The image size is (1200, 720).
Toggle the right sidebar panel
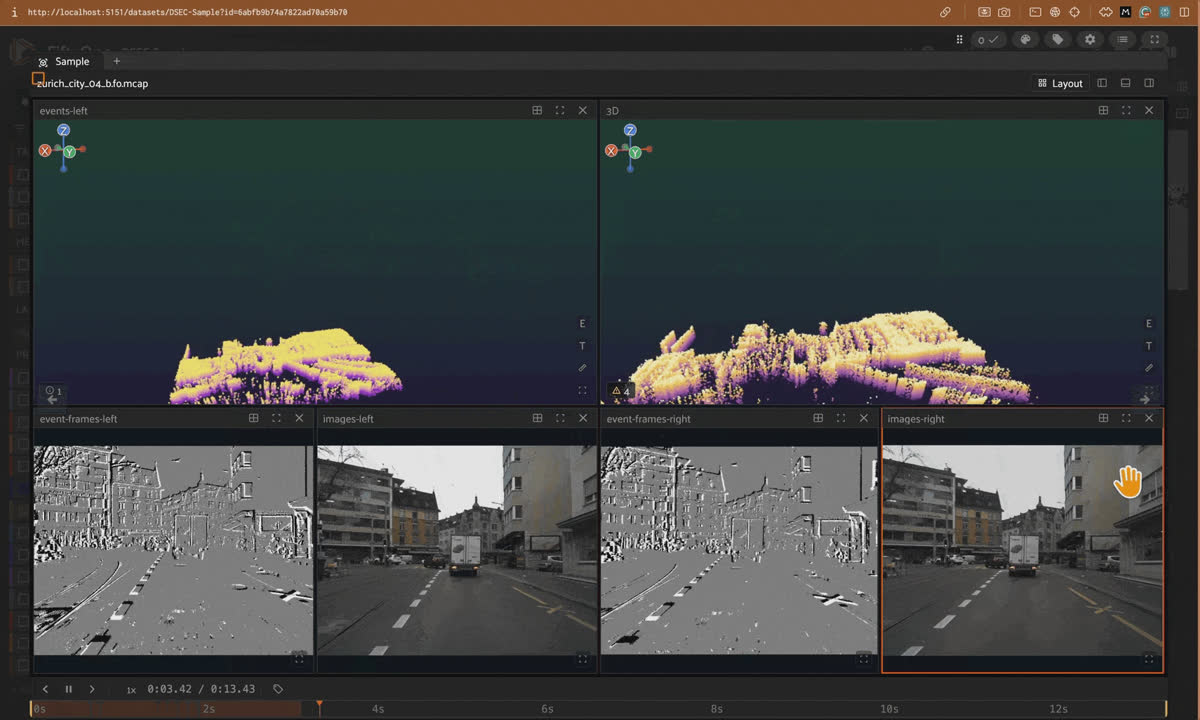1149,83
